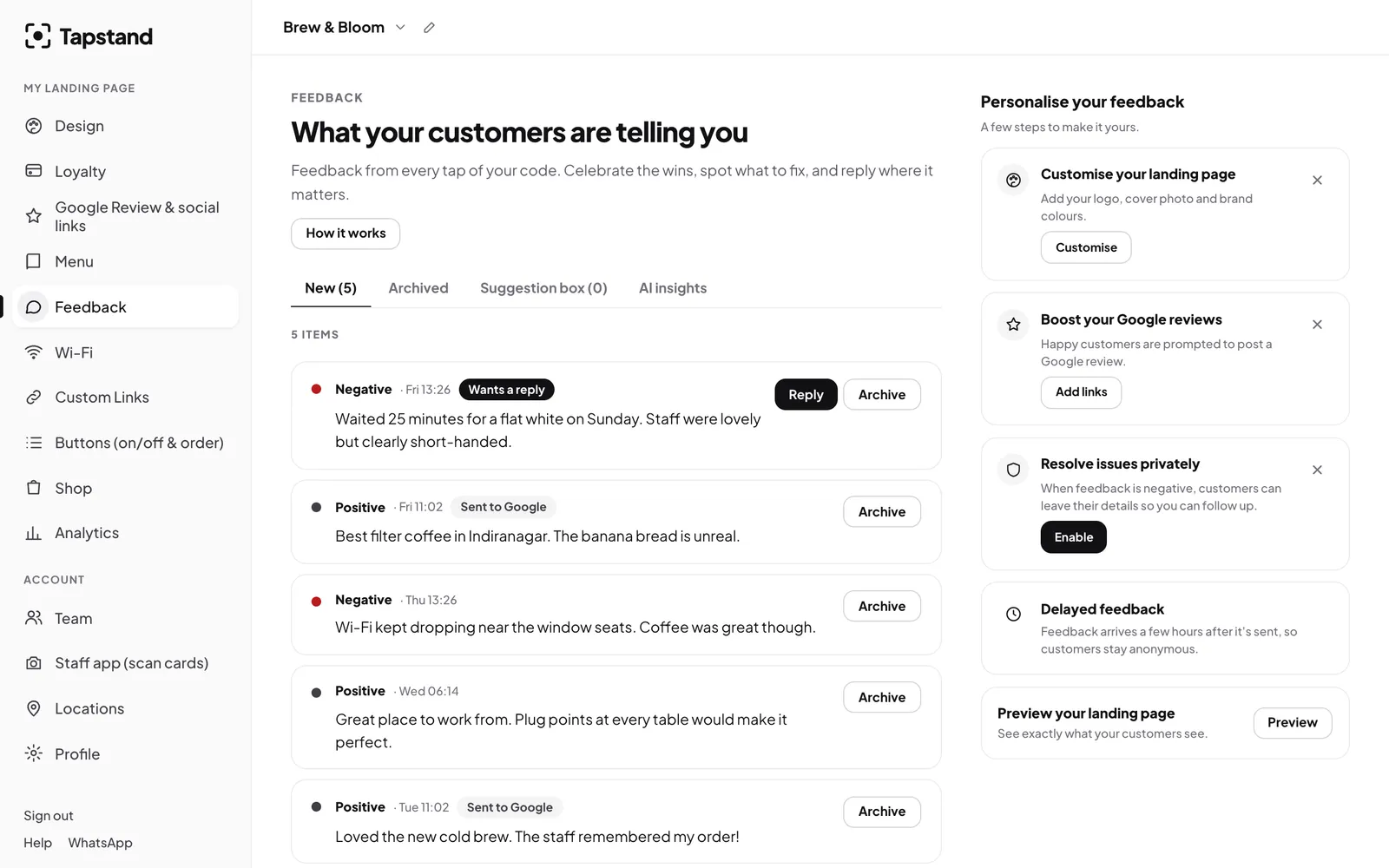The image size is (1389, 868).
Task: Open the Suggestion box (0) tab
Action: tap(543, 288)
